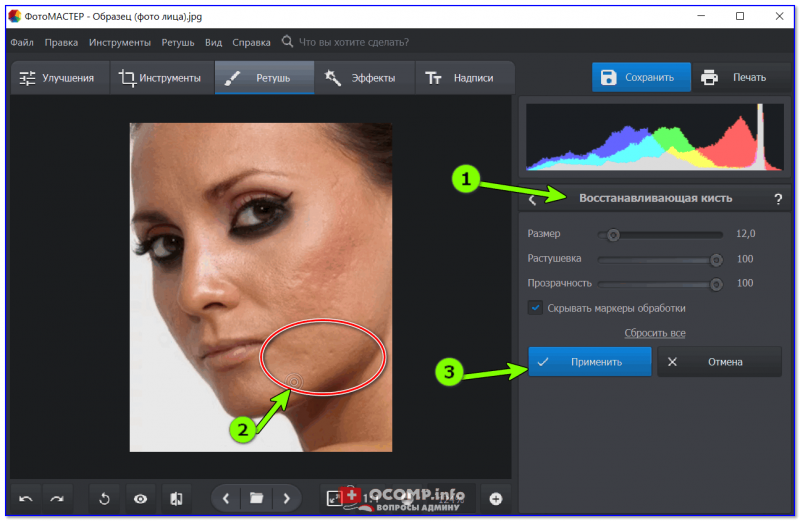Open the Правка menu

point(61,42)
